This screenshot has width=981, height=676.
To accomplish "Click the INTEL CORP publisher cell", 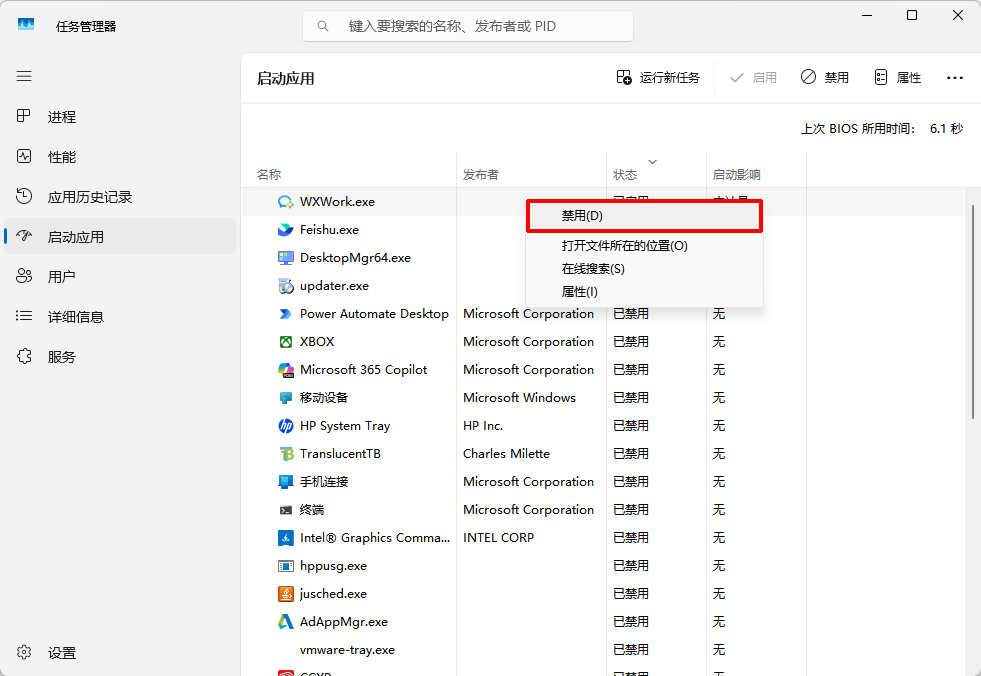I will coord(499,538).
